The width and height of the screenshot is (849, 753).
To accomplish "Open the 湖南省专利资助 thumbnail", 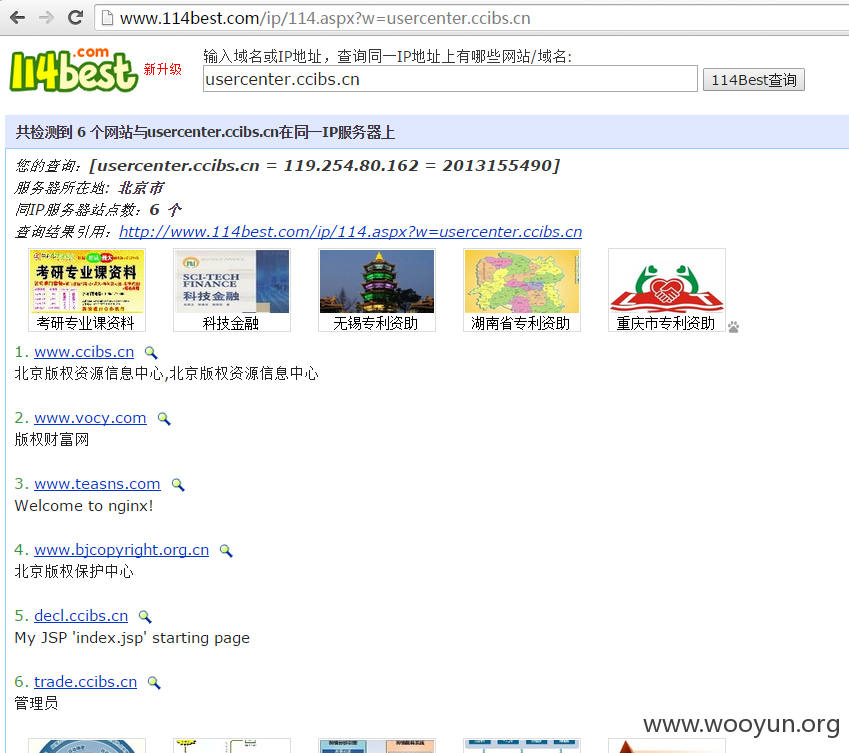I will coord(522,290).
